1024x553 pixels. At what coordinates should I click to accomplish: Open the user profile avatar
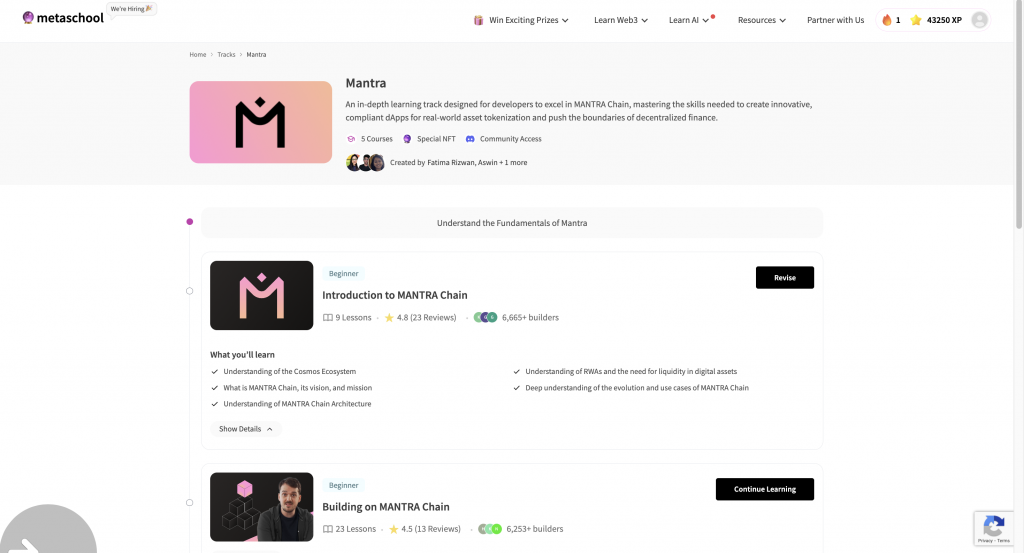(980, 20)
